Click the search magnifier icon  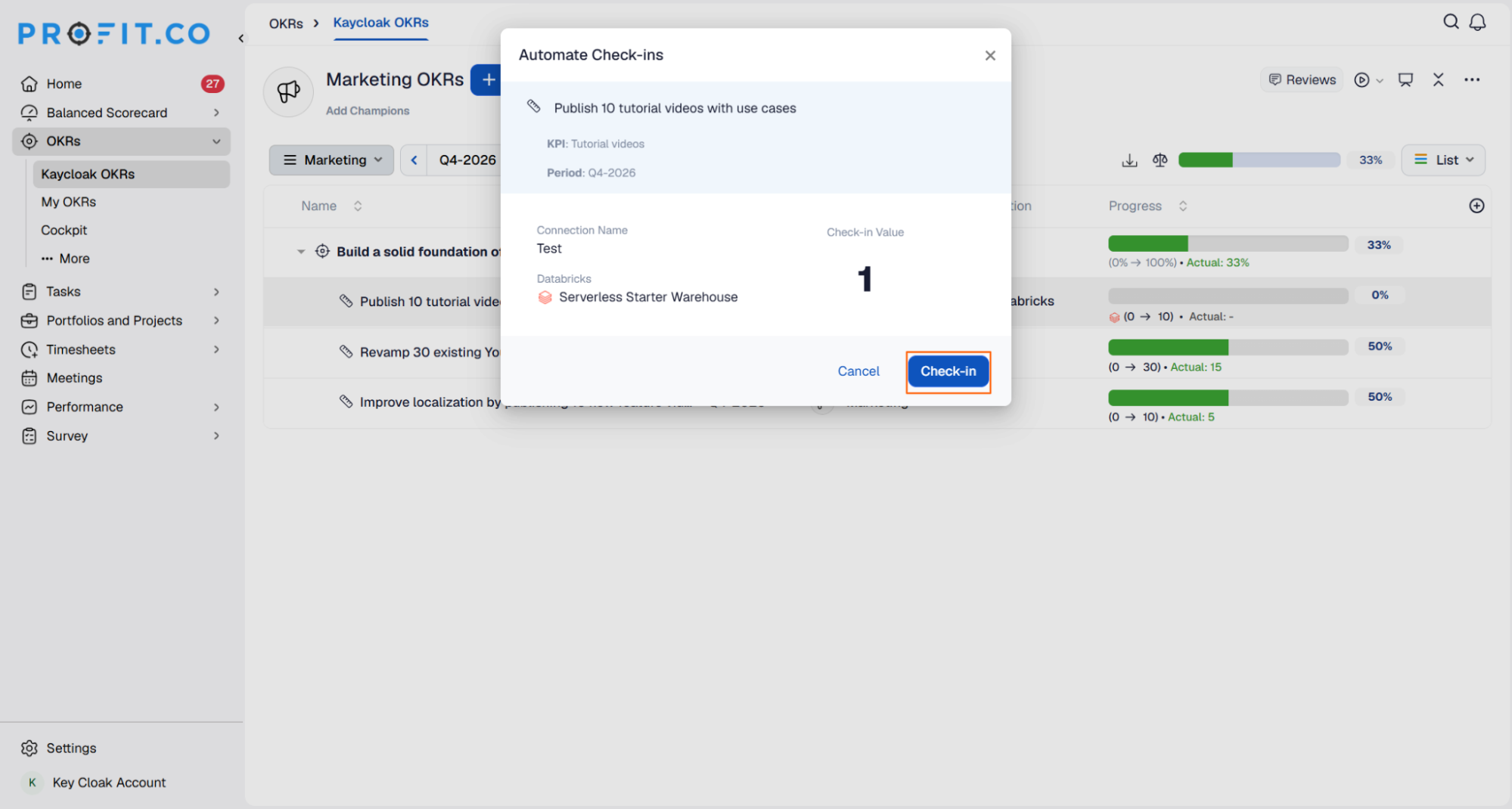[1450, 22]
